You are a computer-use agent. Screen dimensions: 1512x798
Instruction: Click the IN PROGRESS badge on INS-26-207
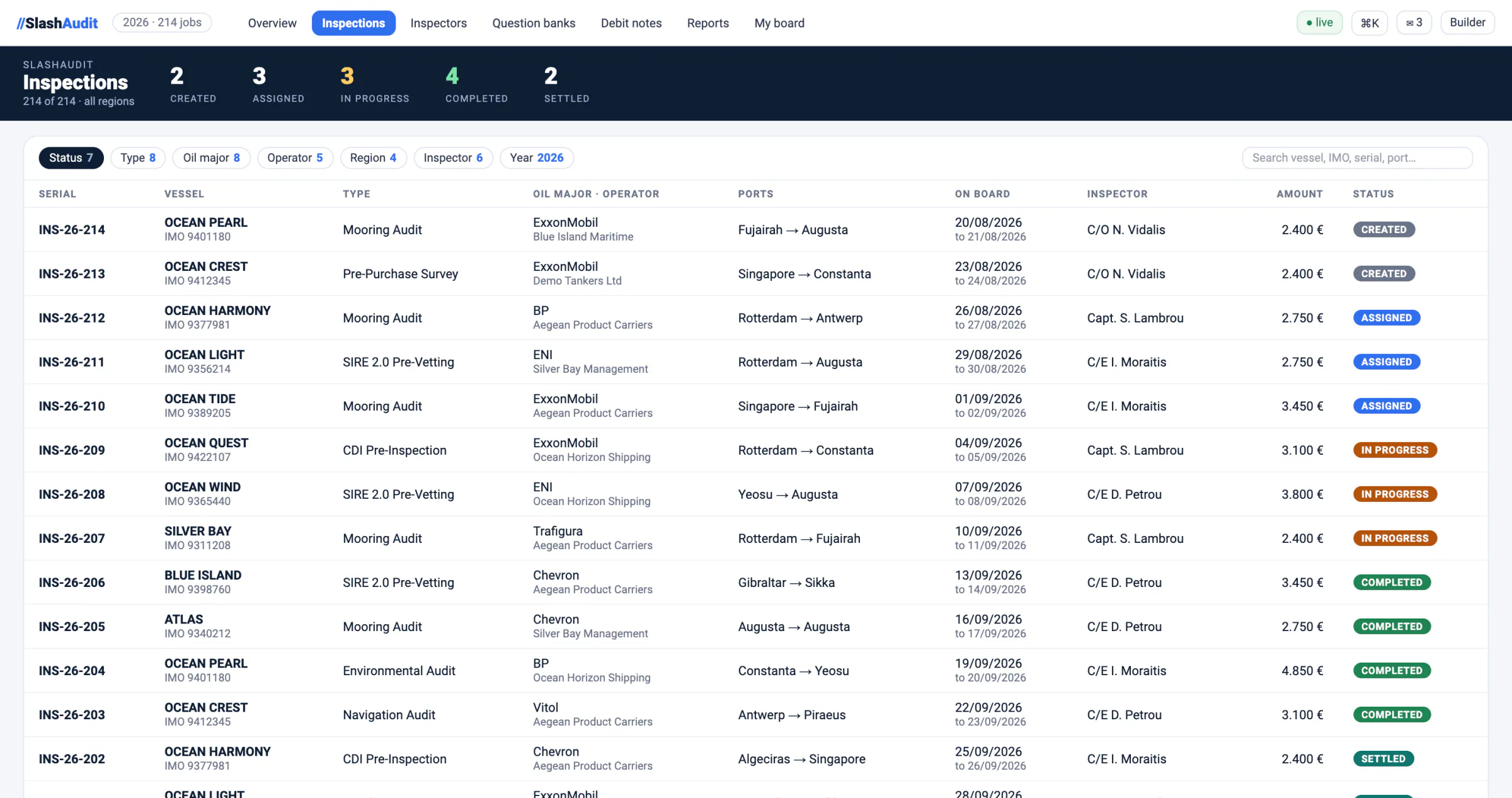(x=1395, y=539)
